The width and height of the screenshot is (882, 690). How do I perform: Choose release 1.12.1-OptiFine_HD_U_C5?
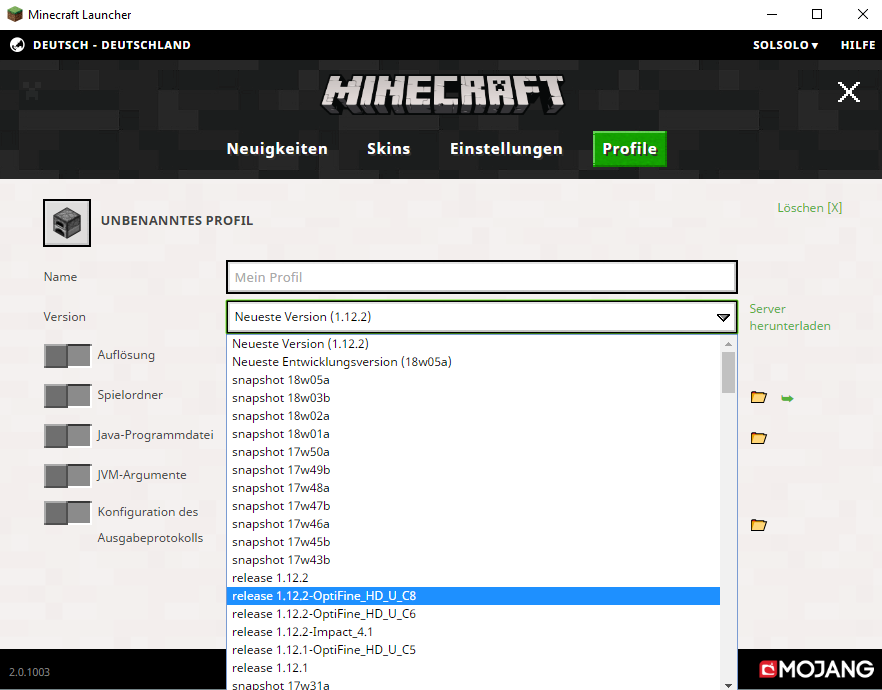tap(473, 650)
